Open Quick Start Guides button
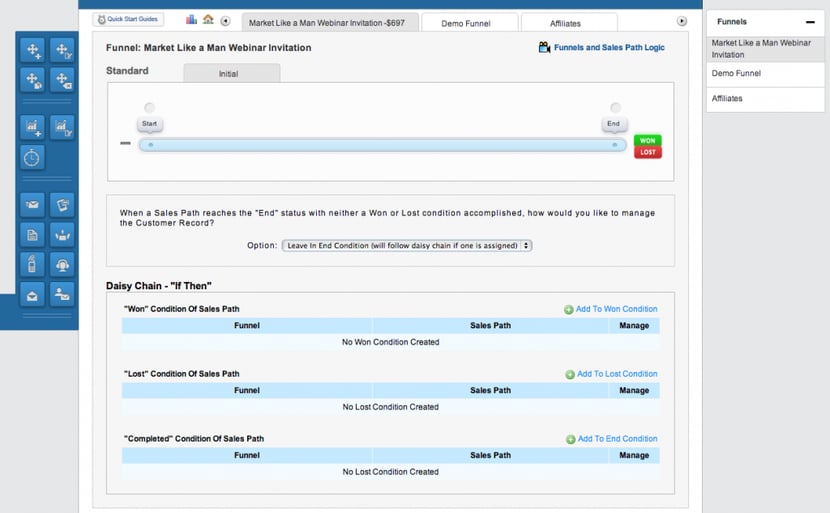Screen dimensions: 830x513 tap(128, 19)
